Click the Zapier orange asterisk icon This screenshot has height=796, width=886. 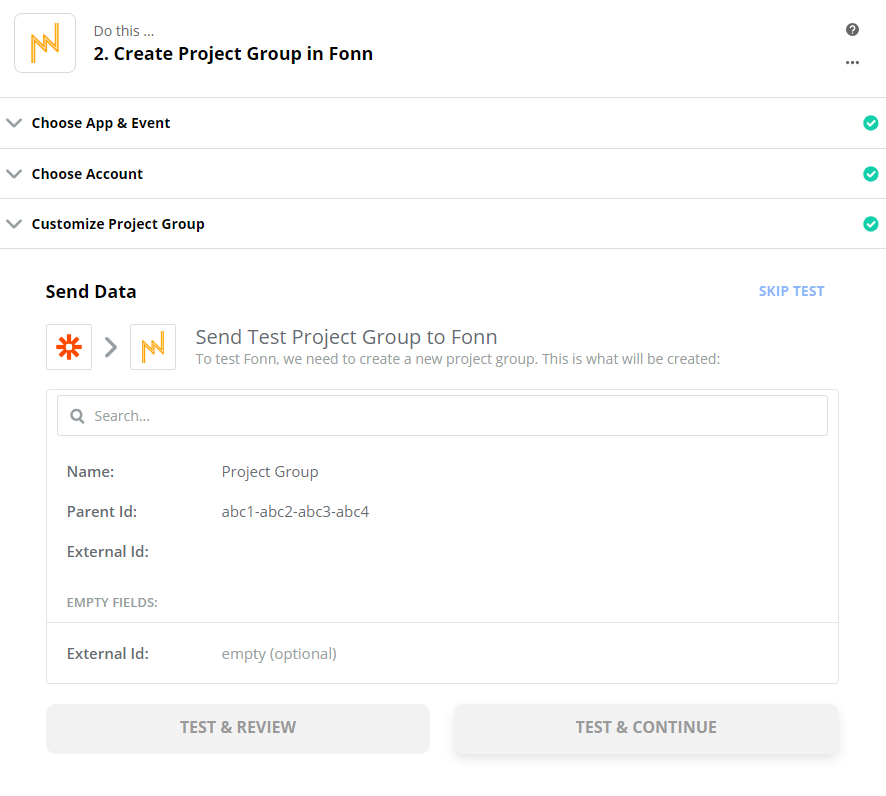point(69,347)
